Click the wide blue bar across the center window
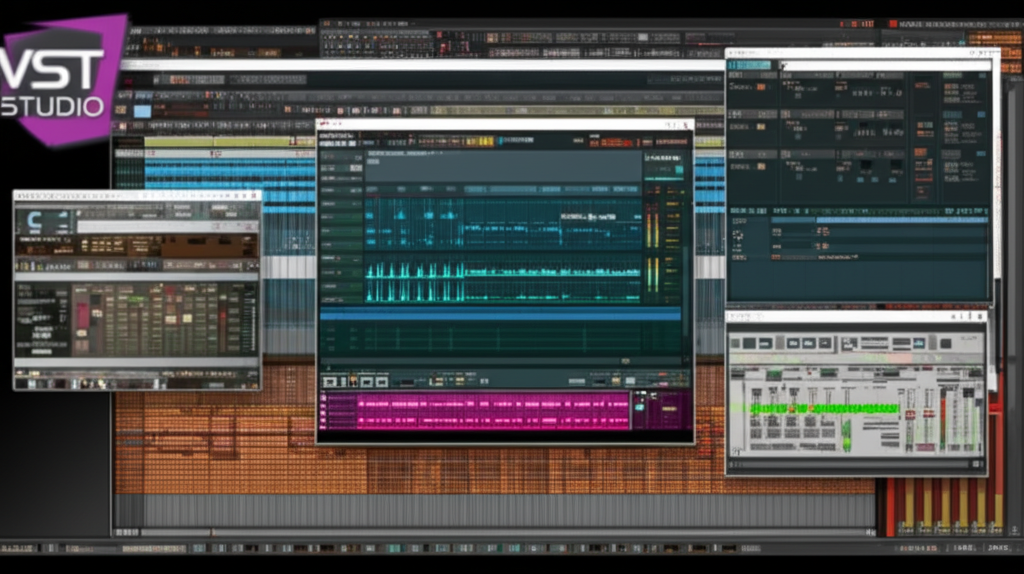Image resolution: width=1024 pixels, height=574 pixels. [500, 315]
